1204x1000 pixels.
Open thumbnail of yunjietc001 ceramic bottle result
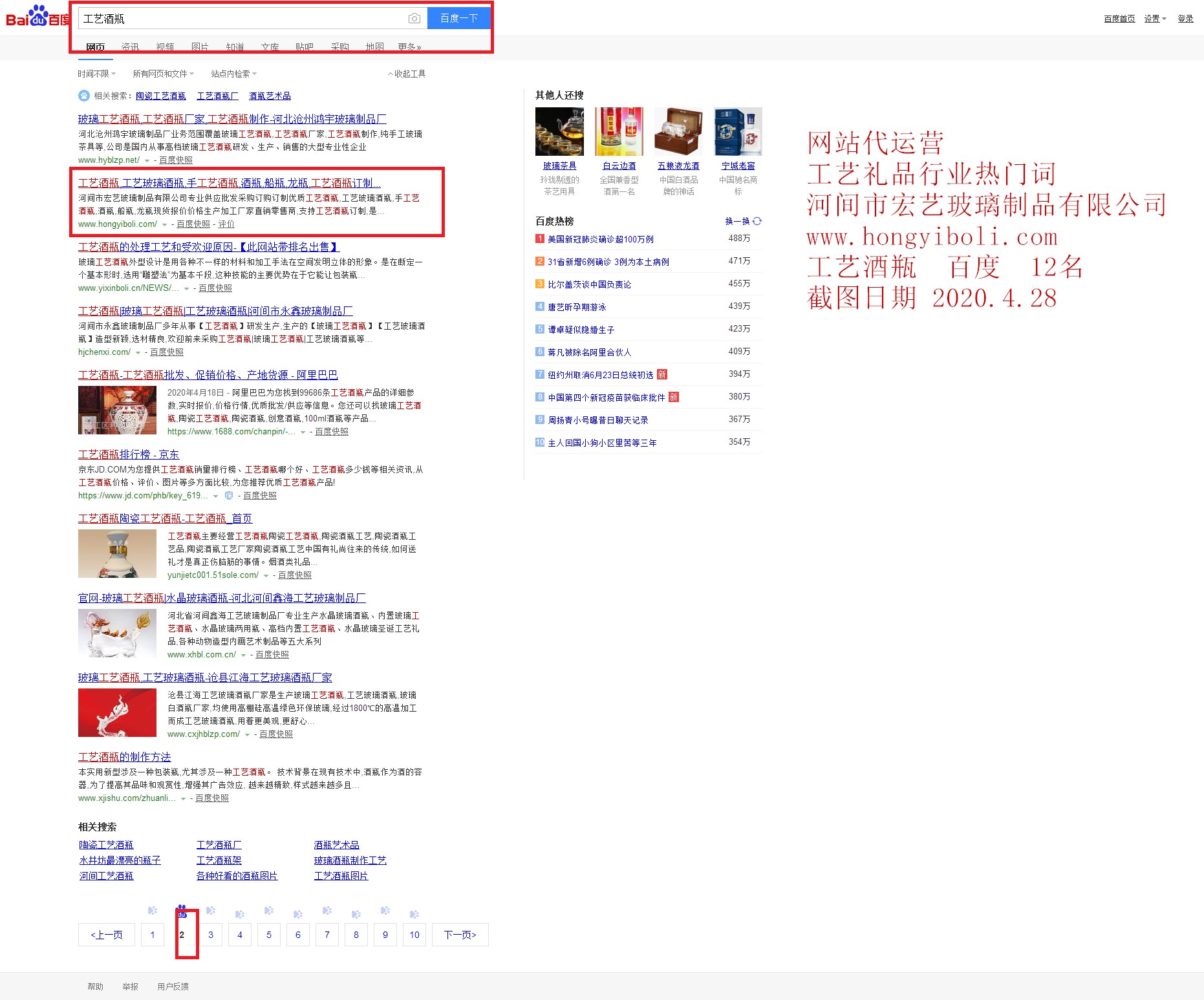(x=117, y=553)
